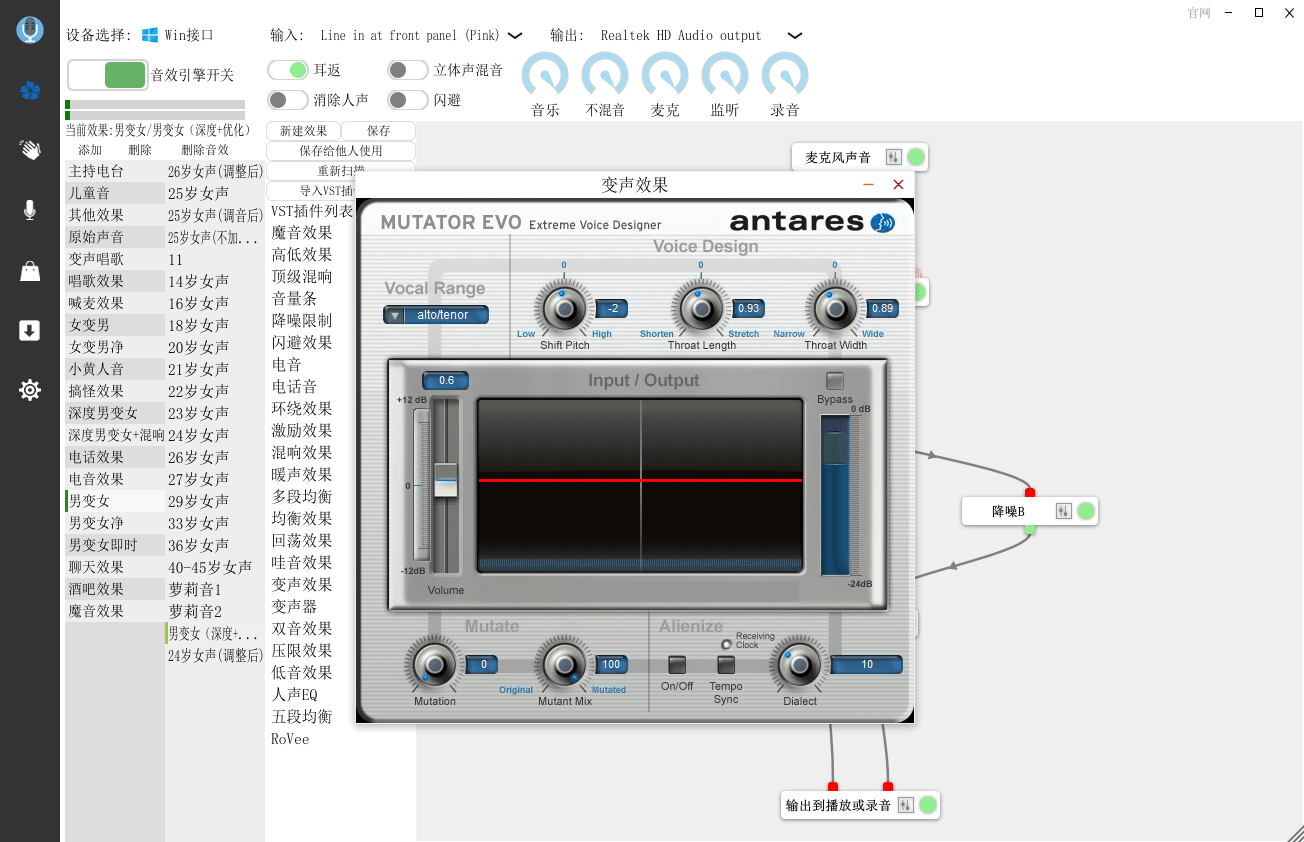The height and width of the screenshot is (842, 1304).
Task: Click 官网 link in title bar
Action: (x=1199, y=13)
